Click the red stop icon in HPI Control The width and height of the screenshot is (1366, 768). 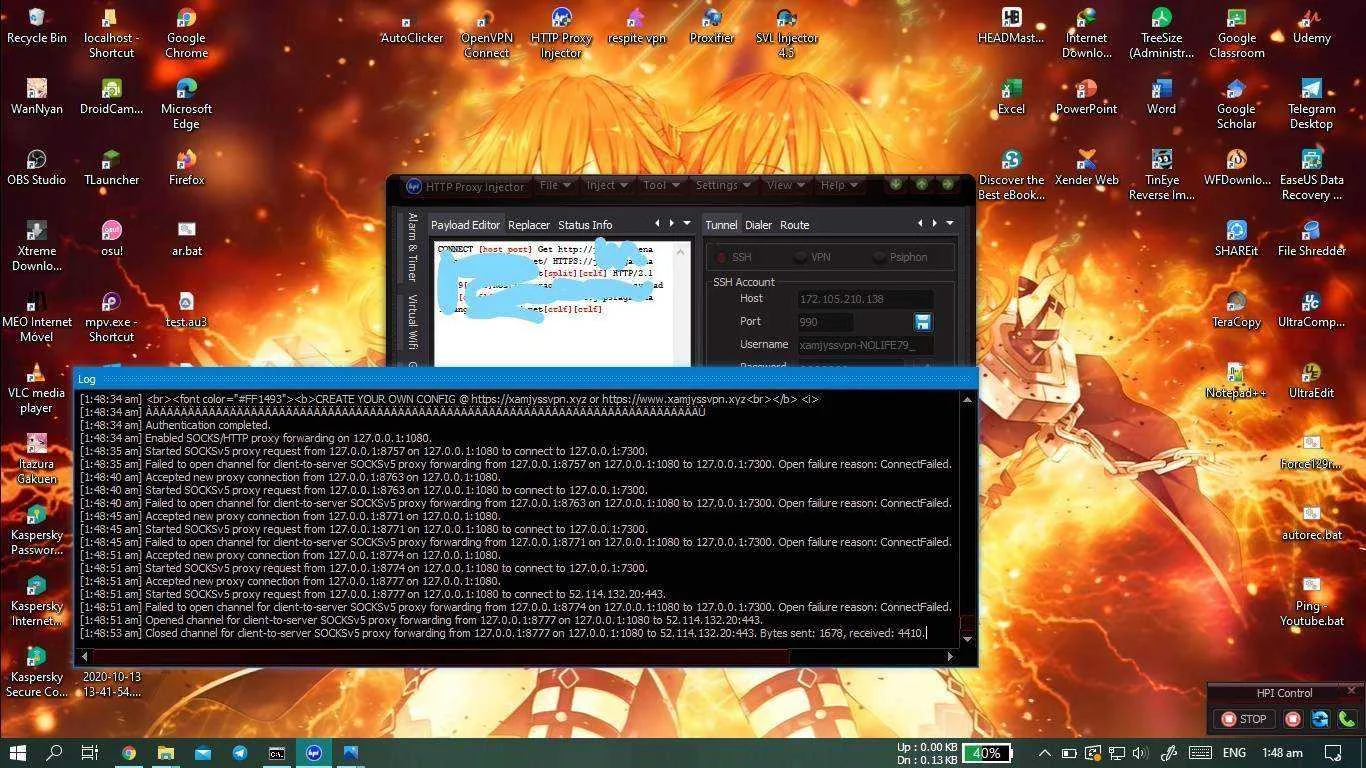click(1293, 719)
